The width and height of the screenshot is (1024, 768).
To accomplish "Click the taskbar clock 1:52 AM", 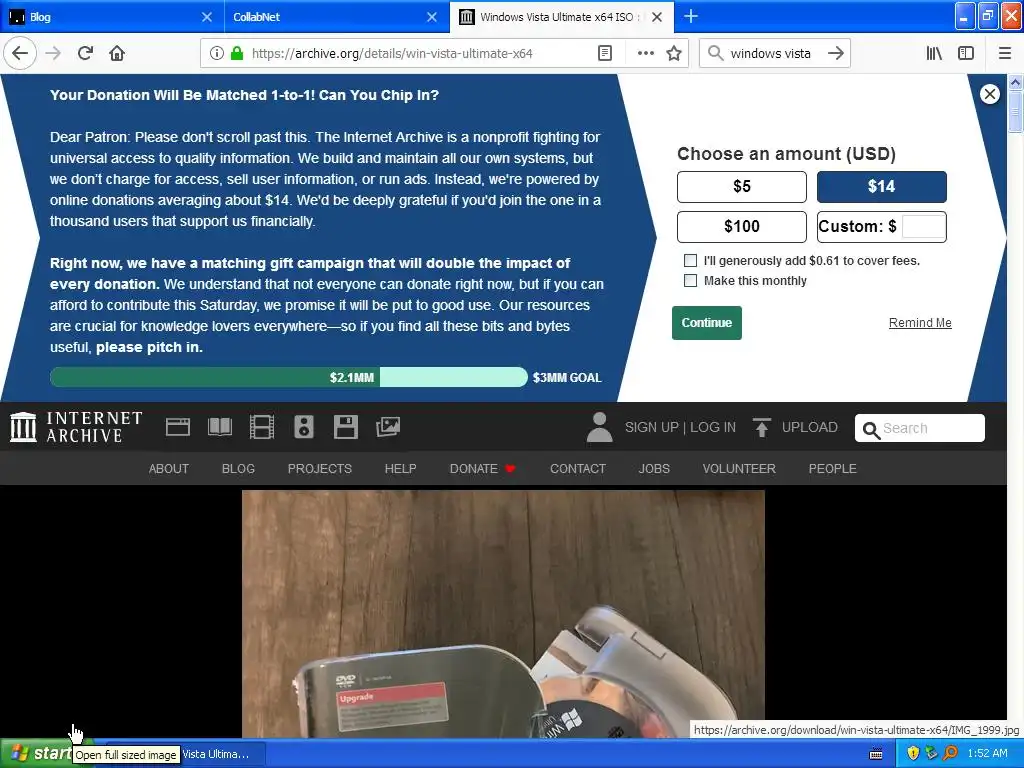I will 987,754.
